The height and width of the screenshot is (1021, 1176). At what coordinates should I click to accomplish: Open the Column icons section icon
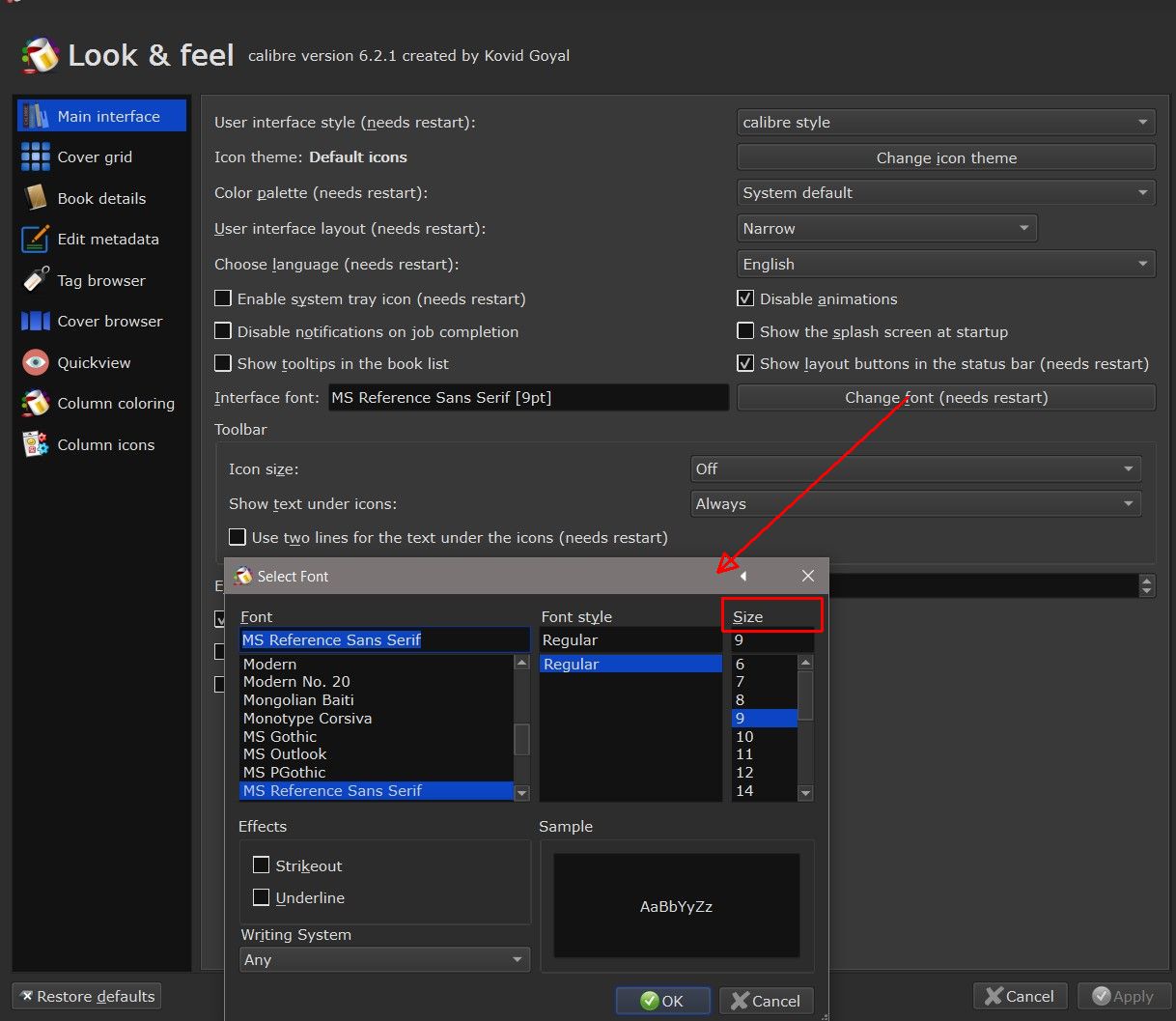[36, 444]
